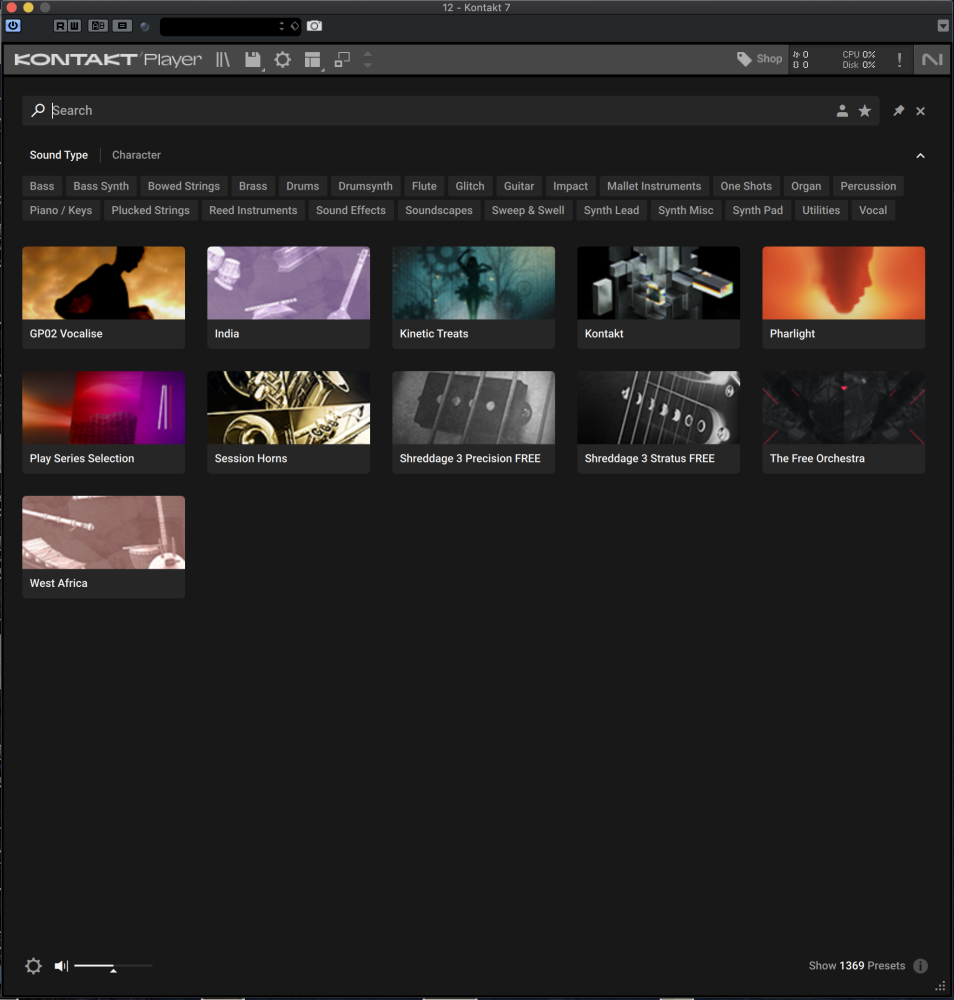The width and height of the screenshot is (954, 1000).
Task: Open the save (floppy disk) menu
Action: pyautogui.click(x=253, y=60)
